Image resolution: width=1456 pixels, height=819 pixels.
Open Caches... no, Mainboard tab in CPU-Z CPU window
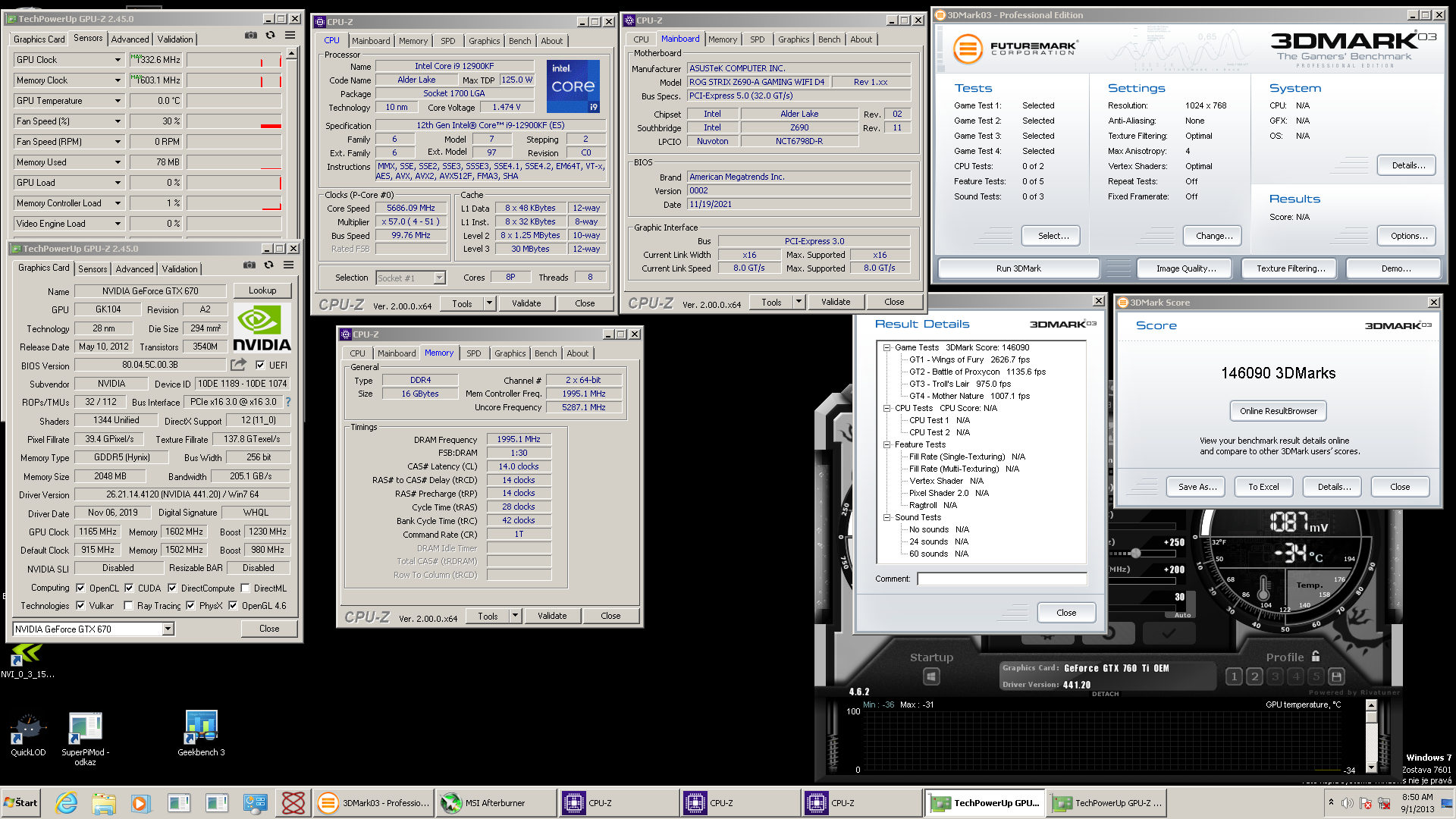(x=371, y=41)
